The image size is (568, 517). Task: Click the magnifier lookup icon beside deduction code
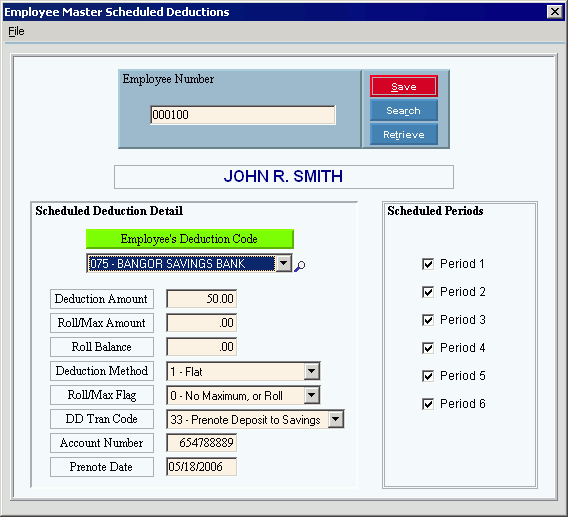pyautogui.click(x=299, y=266)
